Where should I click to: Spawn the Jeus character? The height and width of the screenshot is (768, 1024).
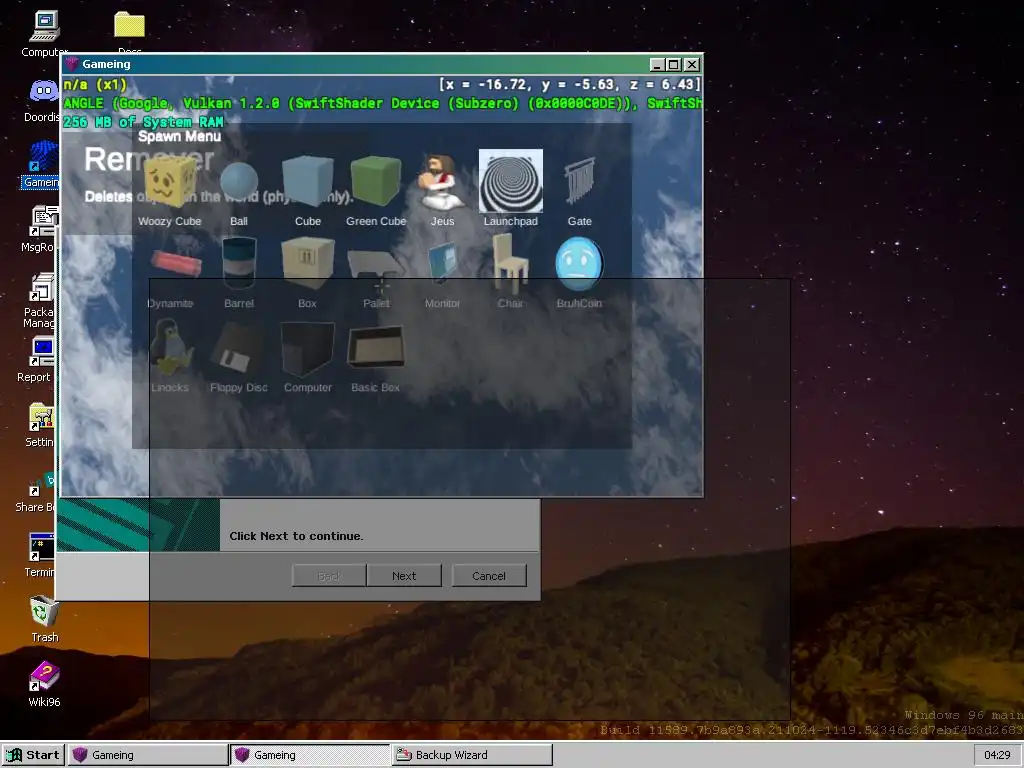(442, 189)
